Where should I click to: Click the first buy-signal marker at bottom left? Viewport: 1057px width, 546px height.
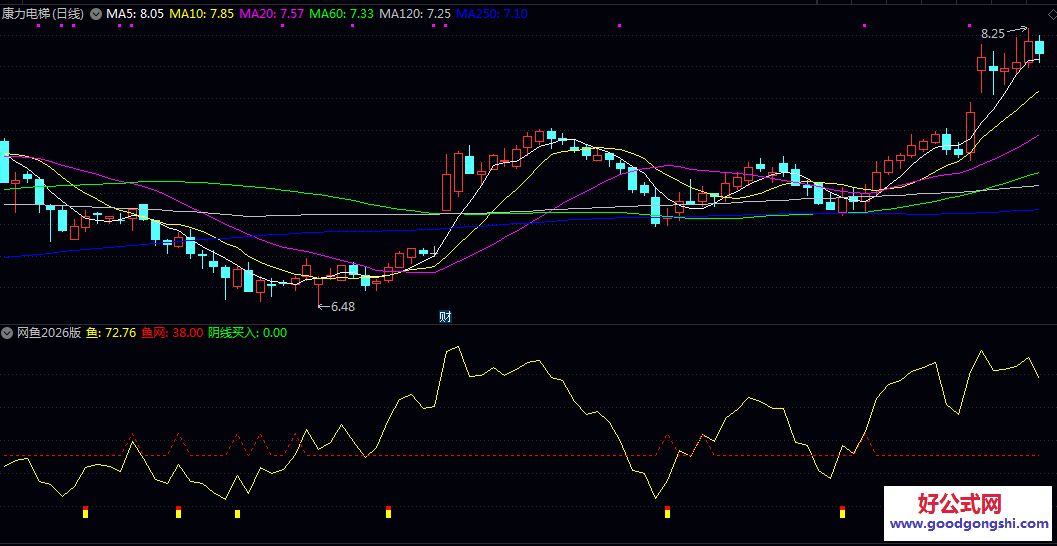click(85, 513)
